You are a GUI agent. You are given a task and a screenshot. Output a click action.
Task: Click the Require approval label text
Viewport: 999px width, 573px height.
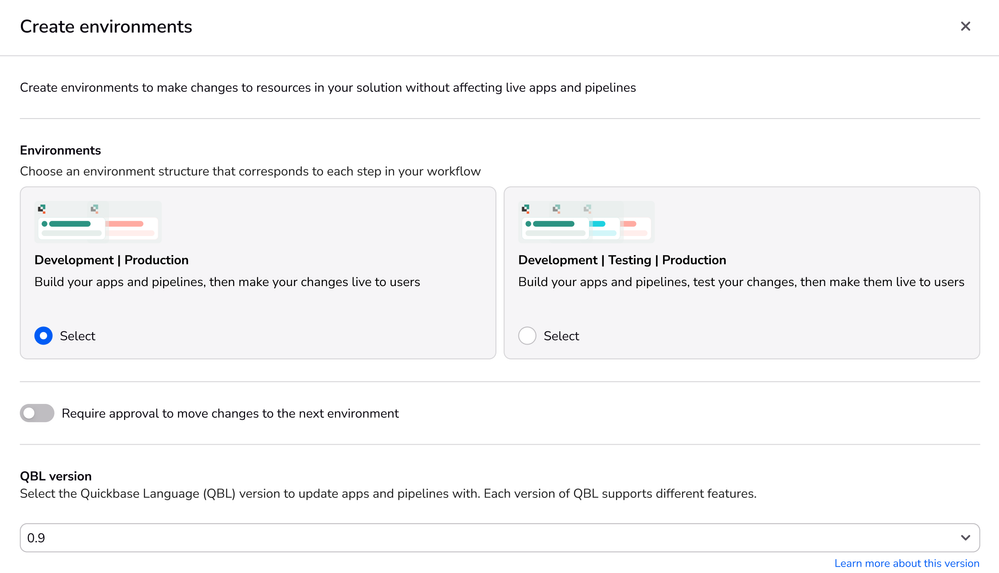point(230,413)
